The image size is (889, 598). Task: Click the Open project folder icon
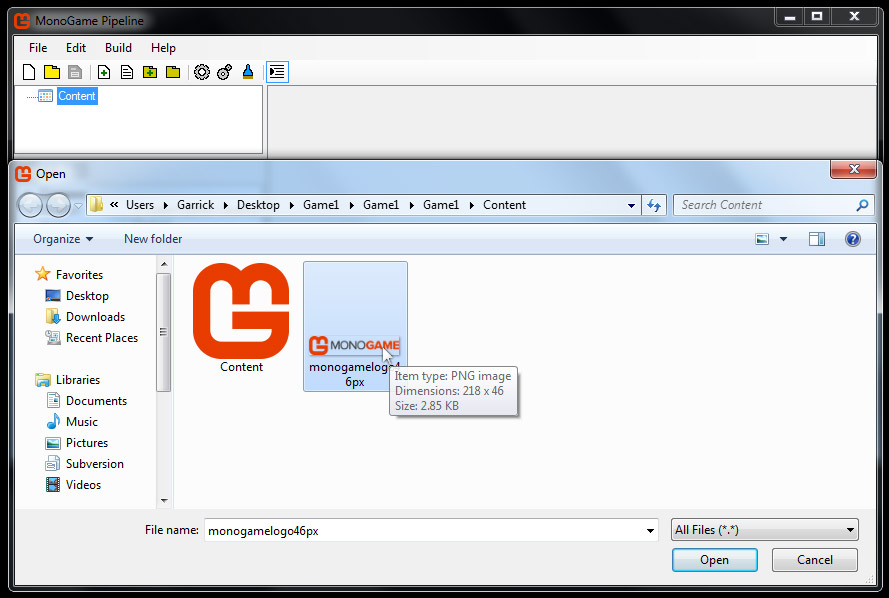tap(51, 72)
